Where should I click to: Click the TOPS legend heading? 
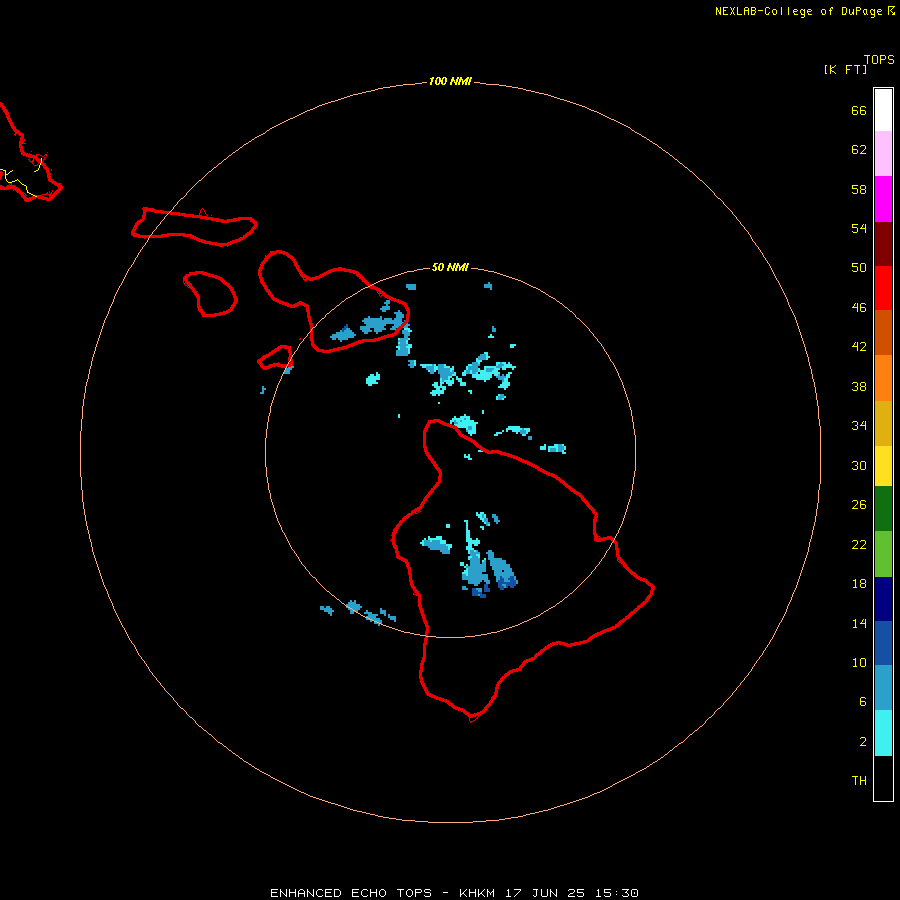879,60
